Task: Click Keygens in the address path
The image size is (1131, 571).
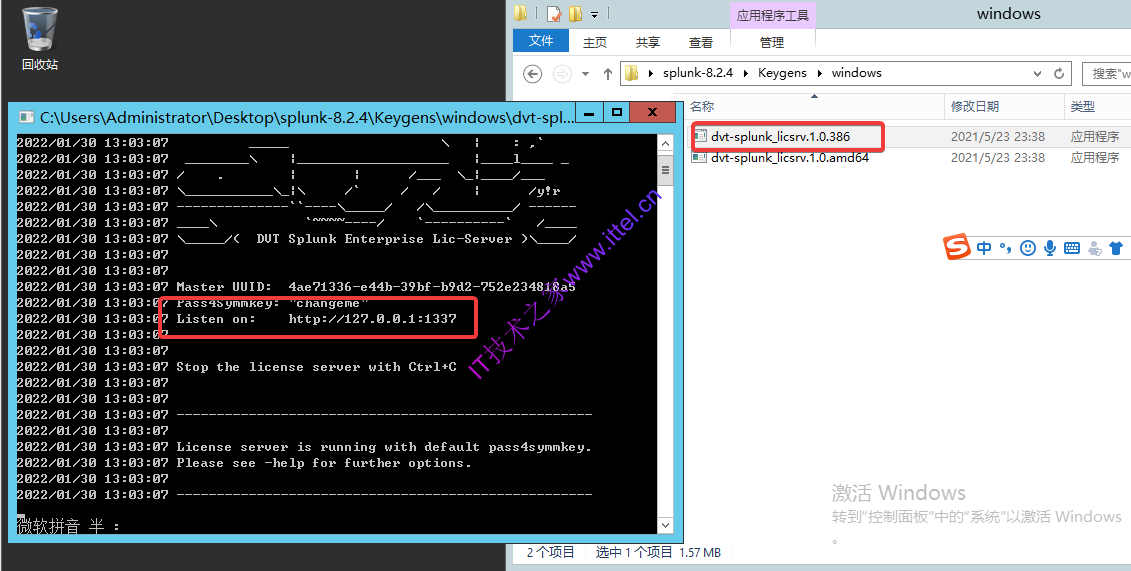Action: point(783,73)
